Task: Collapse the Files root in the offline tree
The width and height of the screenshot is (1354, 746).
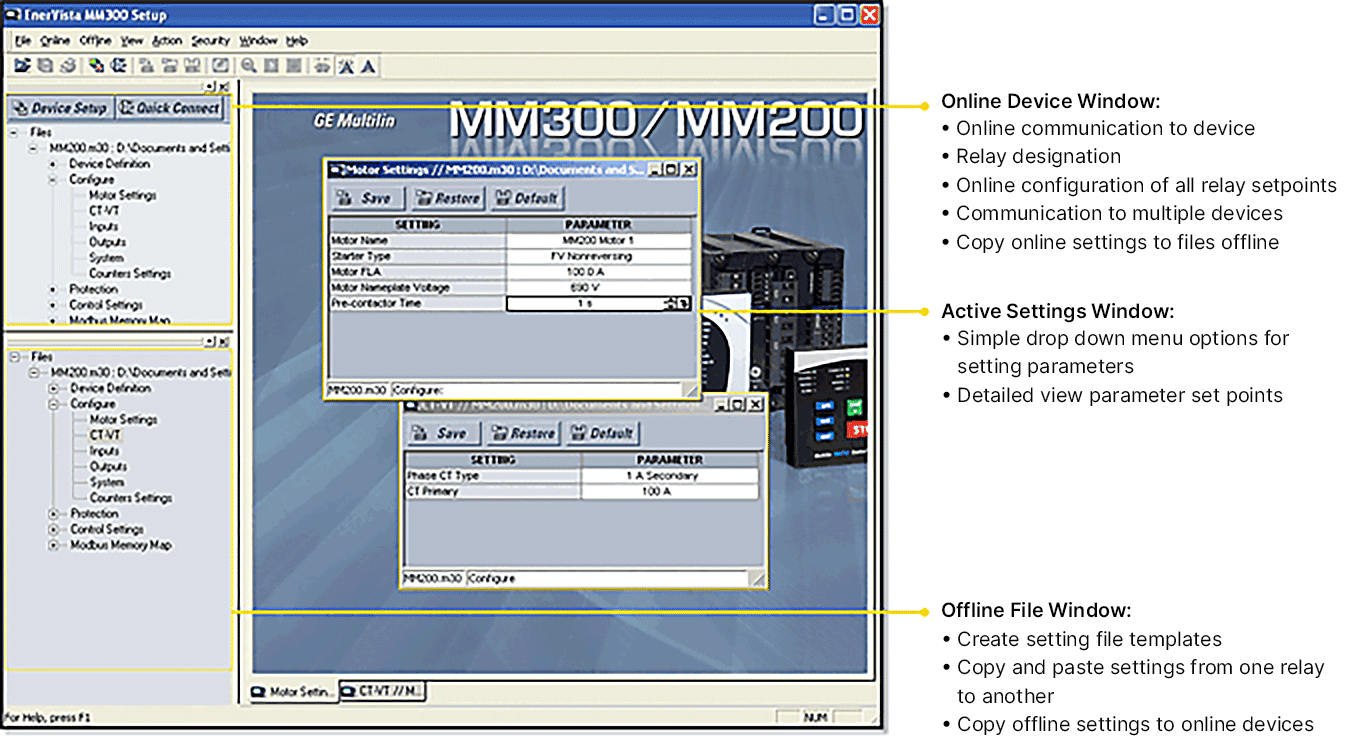Action: pos(15,357)
